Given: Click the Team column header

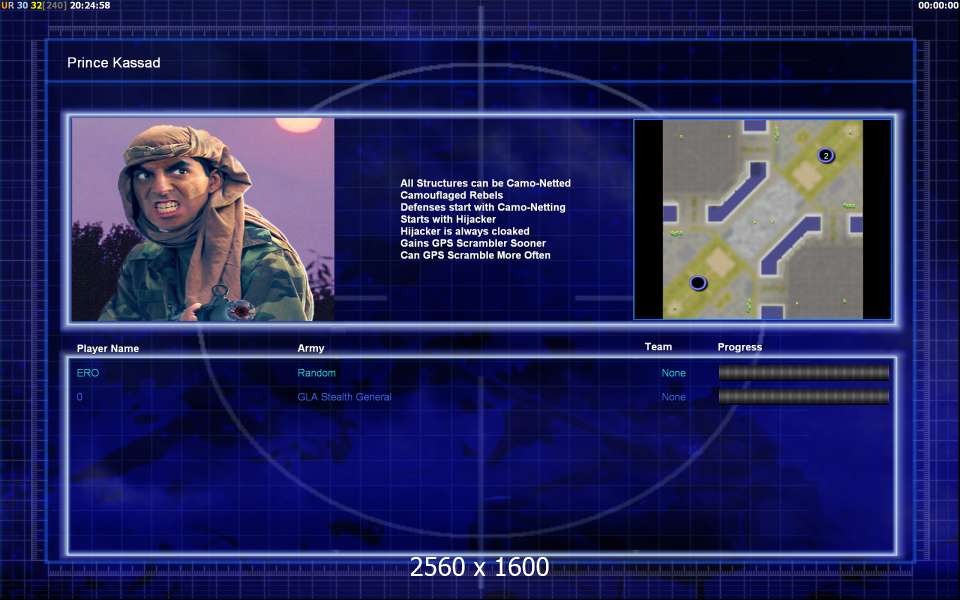Looking at the screenshot, I should point(658,347).
